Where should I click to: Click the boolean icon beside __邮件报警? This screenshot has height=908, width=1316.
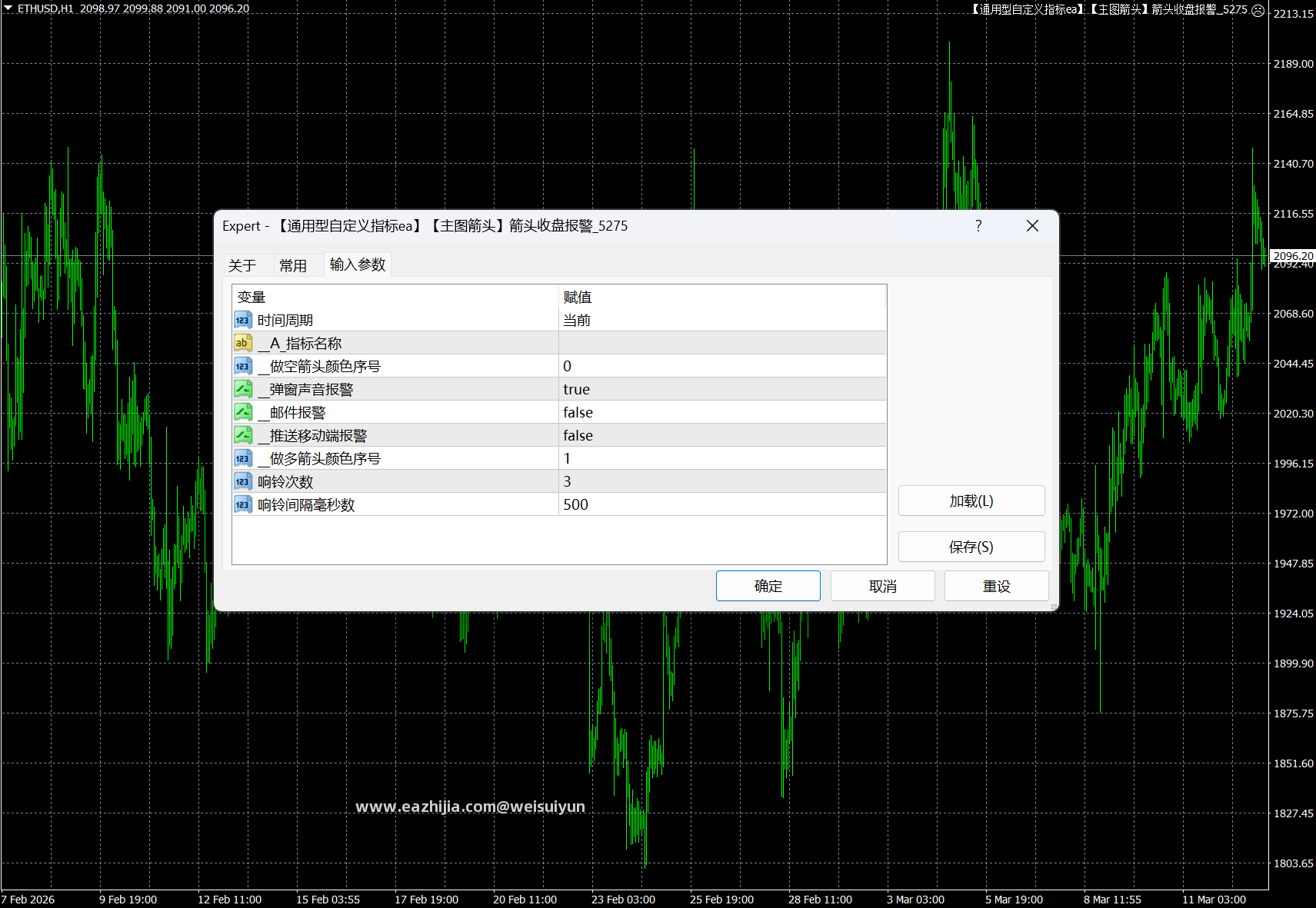click(243, 412)
